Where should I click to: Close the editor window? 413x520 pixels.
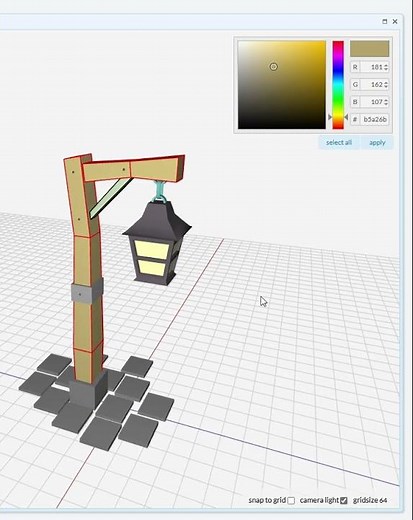point(395,21)
